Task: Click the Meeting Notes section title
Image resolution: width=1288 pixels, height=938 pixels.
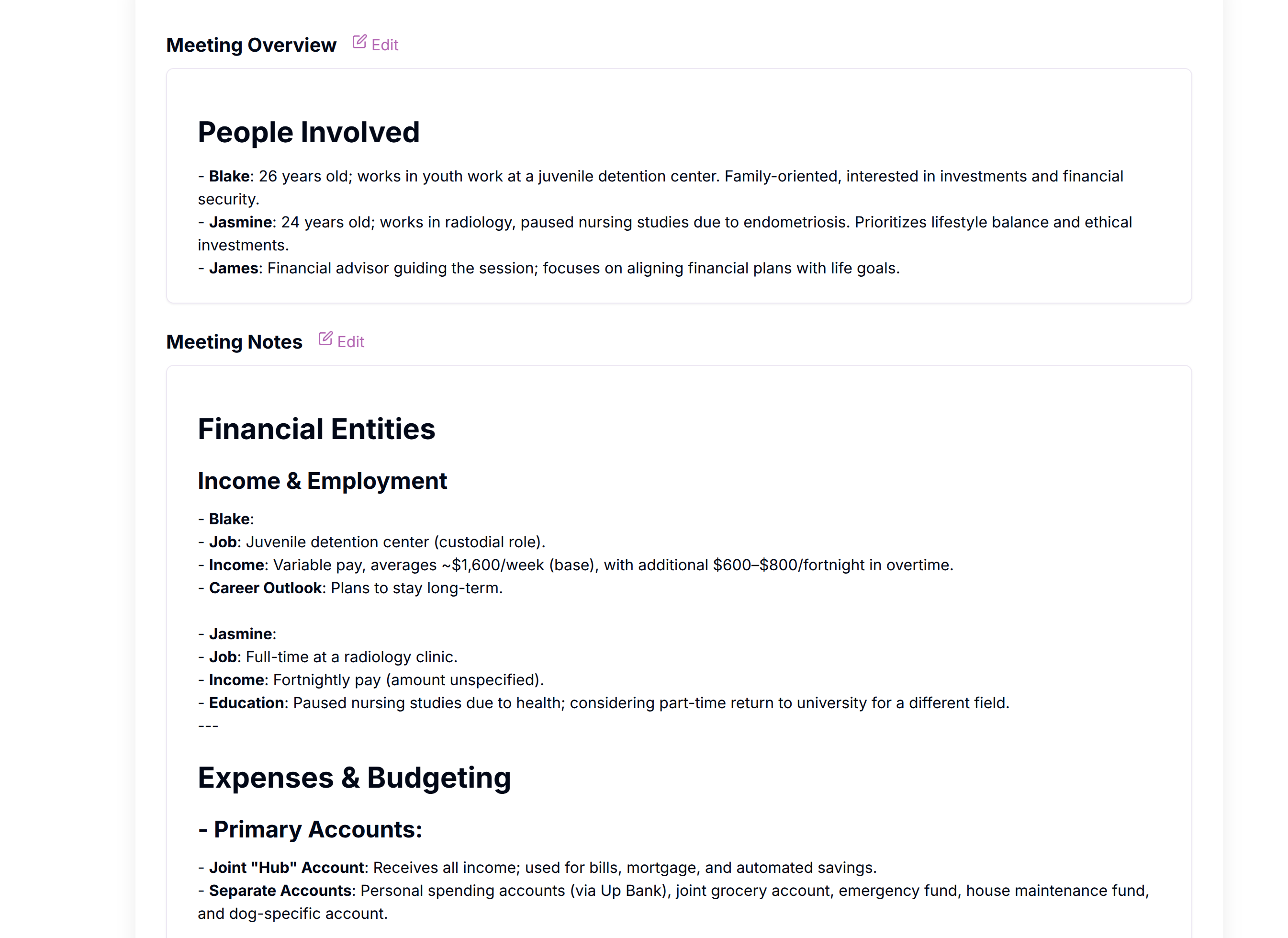Action: 234,341
